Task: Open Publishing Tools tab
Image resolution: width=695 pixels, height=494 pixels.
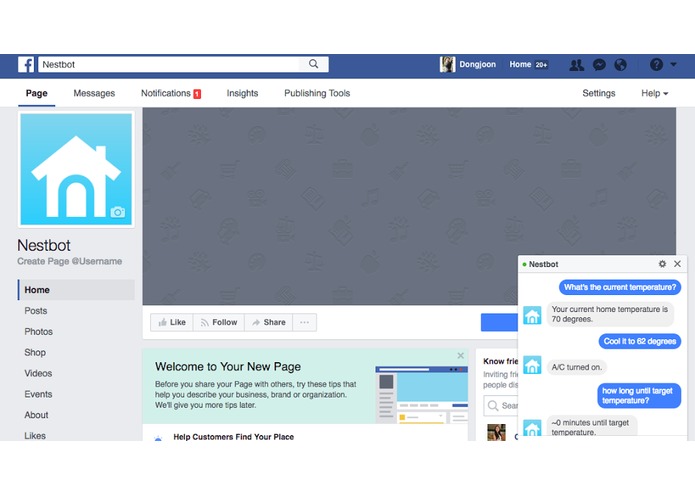Action: tap(317, 93)
